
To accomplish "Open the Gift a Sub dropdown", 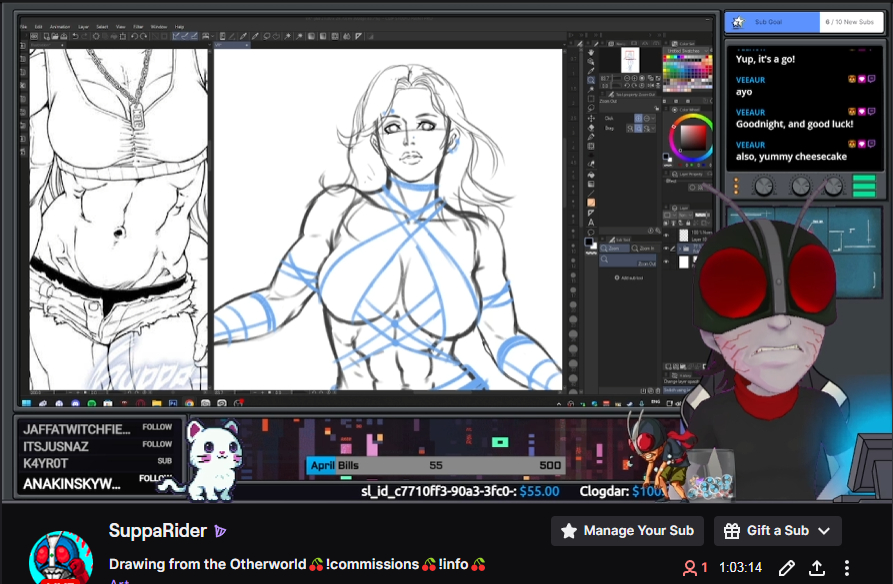I will (x=778, y=531).
